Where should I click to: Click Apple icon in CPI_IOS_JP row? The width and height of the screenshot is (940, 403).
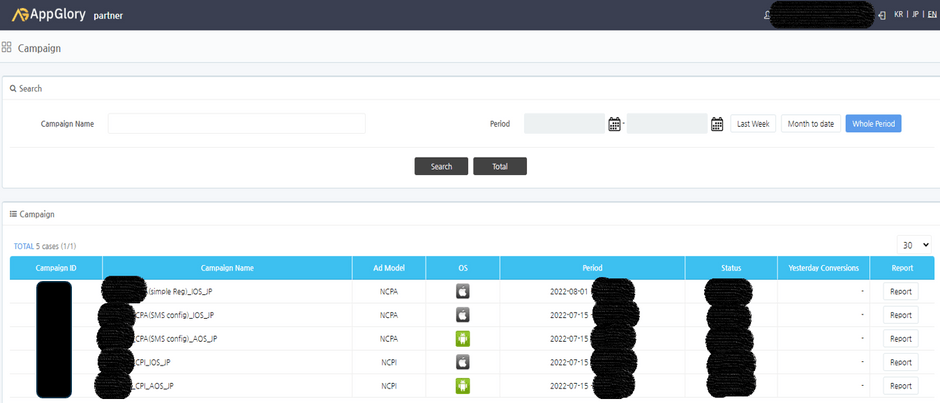tap(463, 362)
